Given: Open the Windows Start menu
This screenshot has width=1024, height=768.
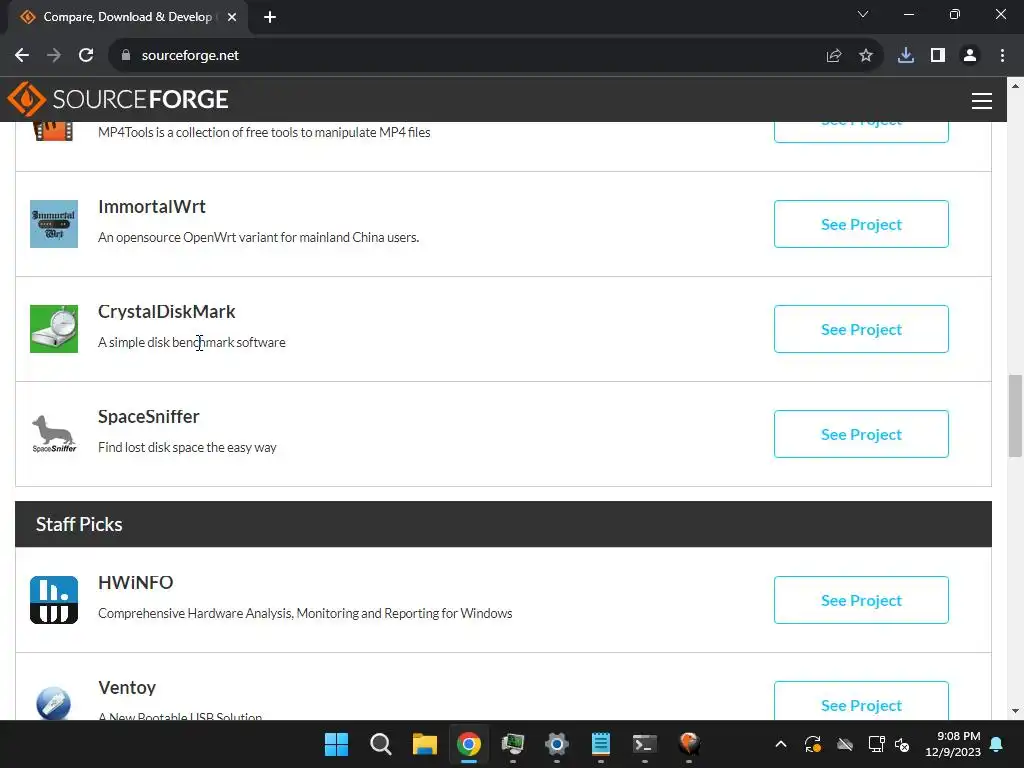Looking at the screenshot, I should [x=336, y=744].
